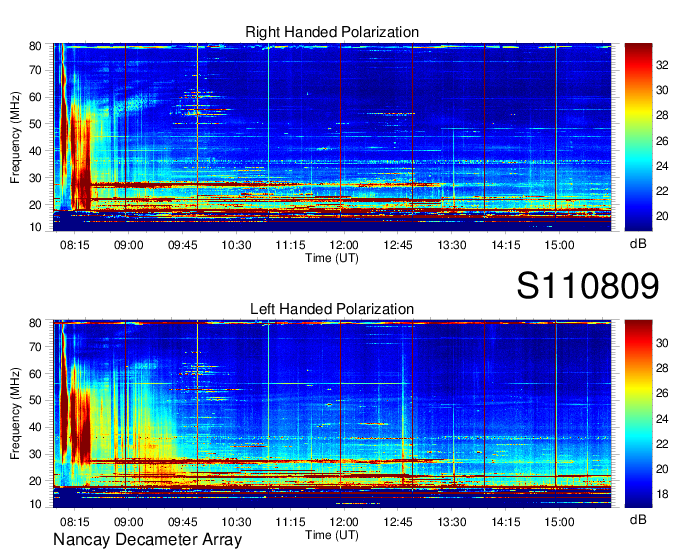The image size is (680, 552).
Task: Click the 11:15 time tick on Right Handed plot
Action: [290, 245]
